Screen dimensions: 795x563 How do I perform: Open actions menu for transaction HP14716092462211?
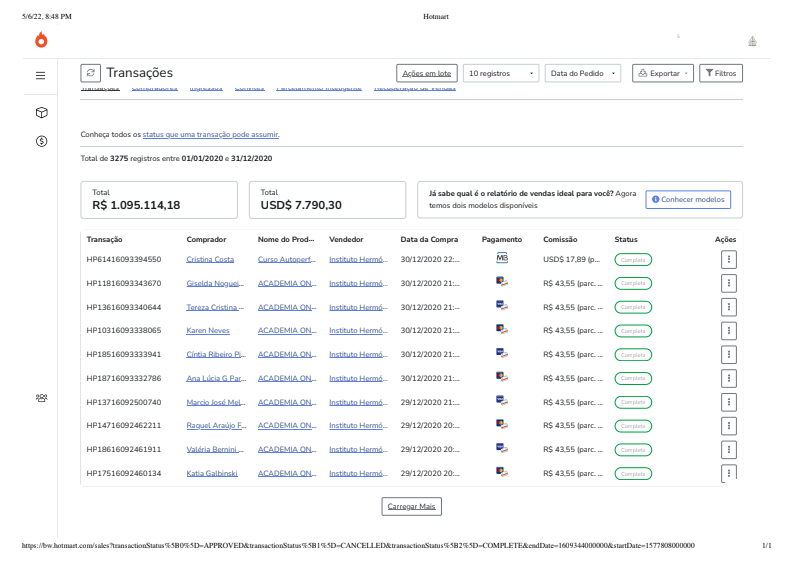coord(729,426)
